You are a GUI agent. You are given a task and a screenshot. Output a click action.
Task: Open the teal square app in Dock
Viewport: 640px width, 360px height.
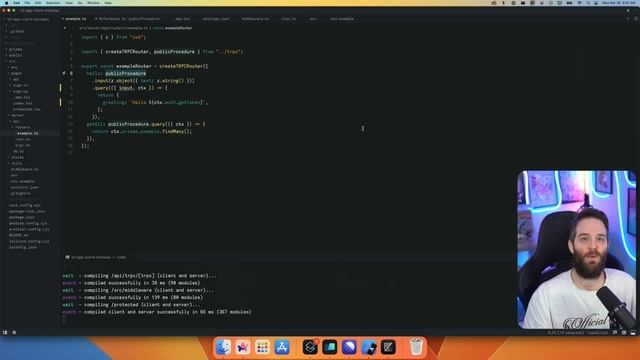point(329,347)
